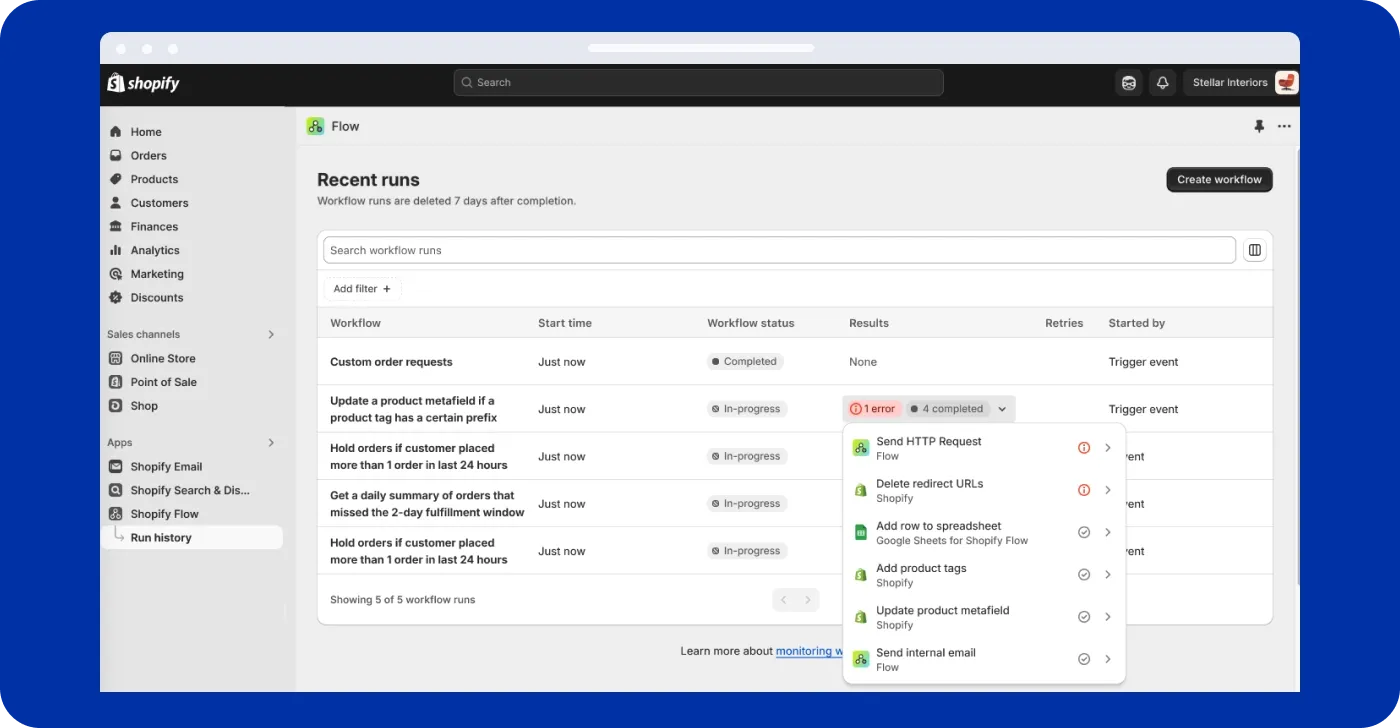Pin the Flow app using the pin icon
Viewport: 1400px width, 728px height.
pyautogui.click(x=1259, y=126)
